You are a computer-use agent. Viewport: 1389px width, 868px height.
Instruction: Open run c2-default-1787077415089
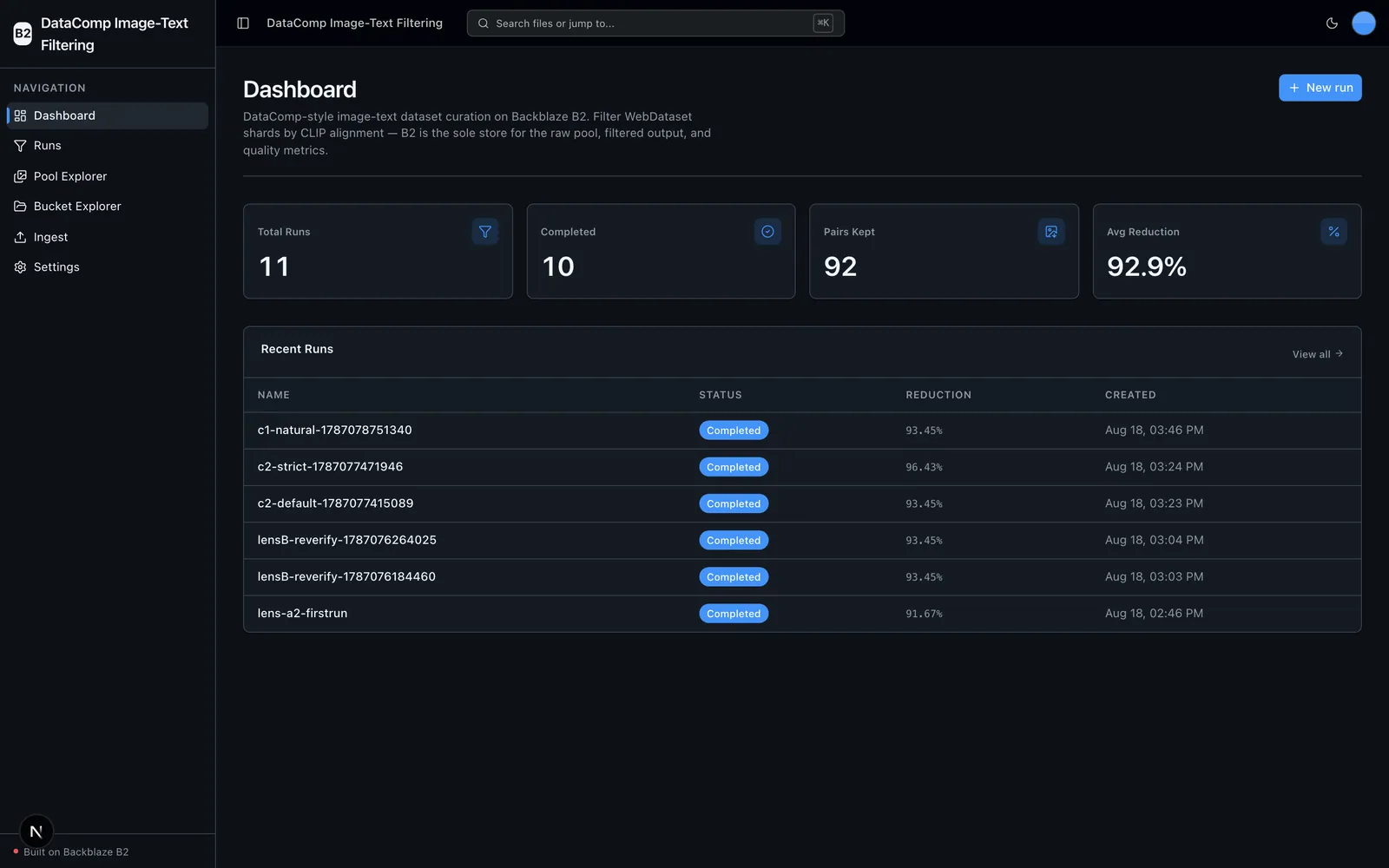335,503
